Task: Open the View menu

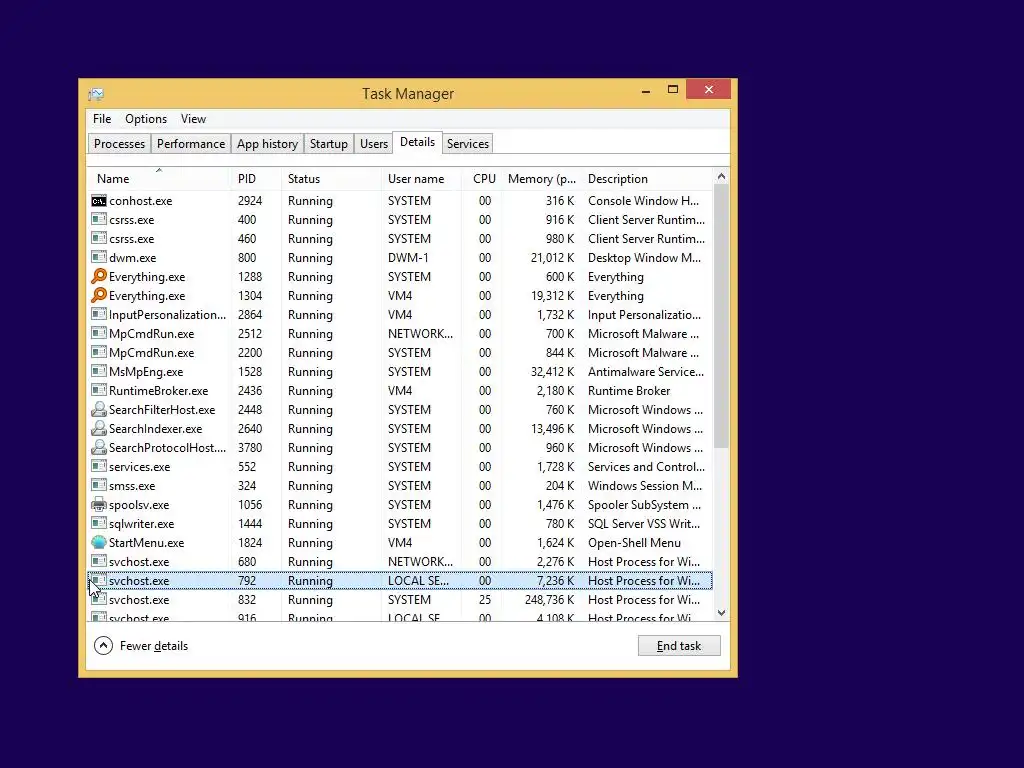Action: pyautogui.click(x=193, y=119)
